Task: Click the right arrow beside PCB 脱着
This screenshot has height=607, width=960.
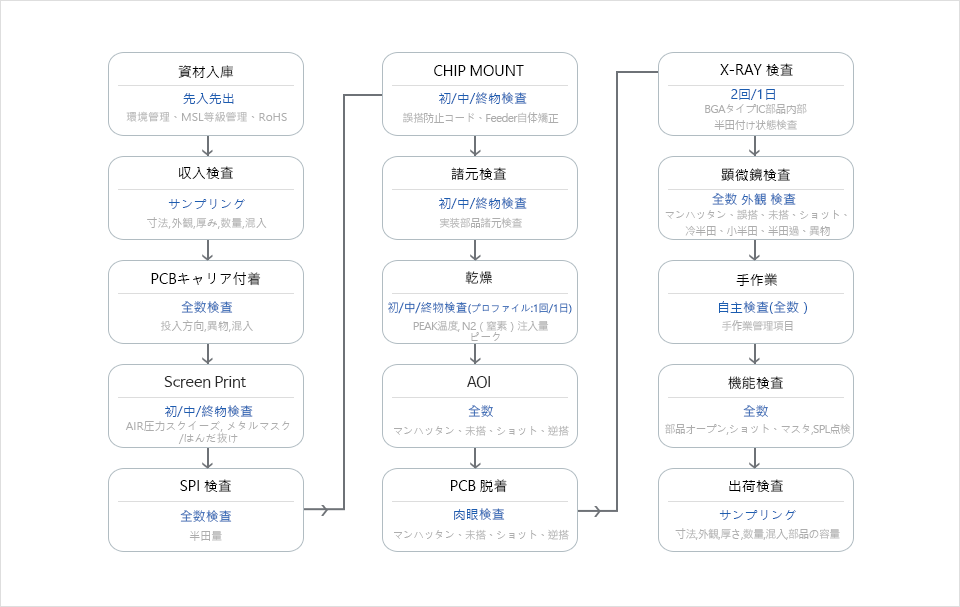Action: coord(597,511)
